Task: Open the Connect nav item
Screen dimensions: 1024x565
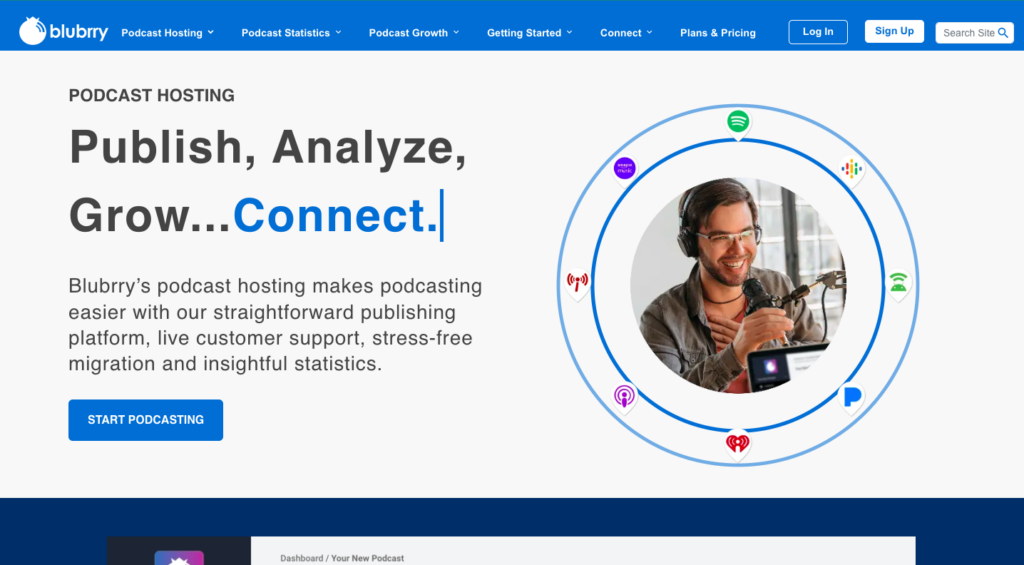Action: tap(621, 33)
